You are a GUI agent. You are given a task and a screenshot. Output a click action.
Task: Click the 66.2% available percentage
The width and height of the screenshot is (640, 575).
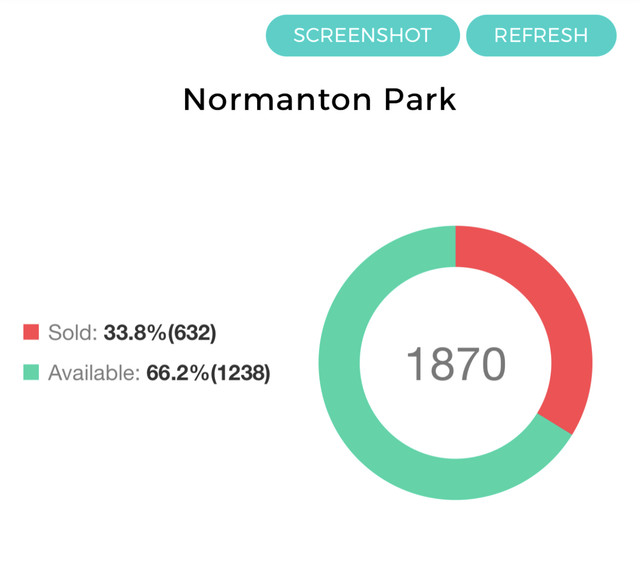[x=178, y=373]
